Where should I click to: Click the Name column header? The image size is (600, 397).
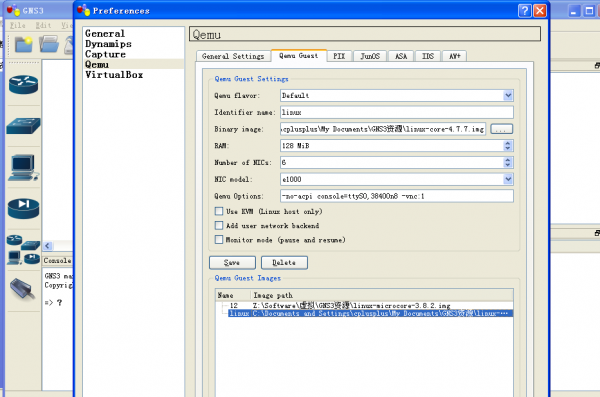click(x=233, y=295)
